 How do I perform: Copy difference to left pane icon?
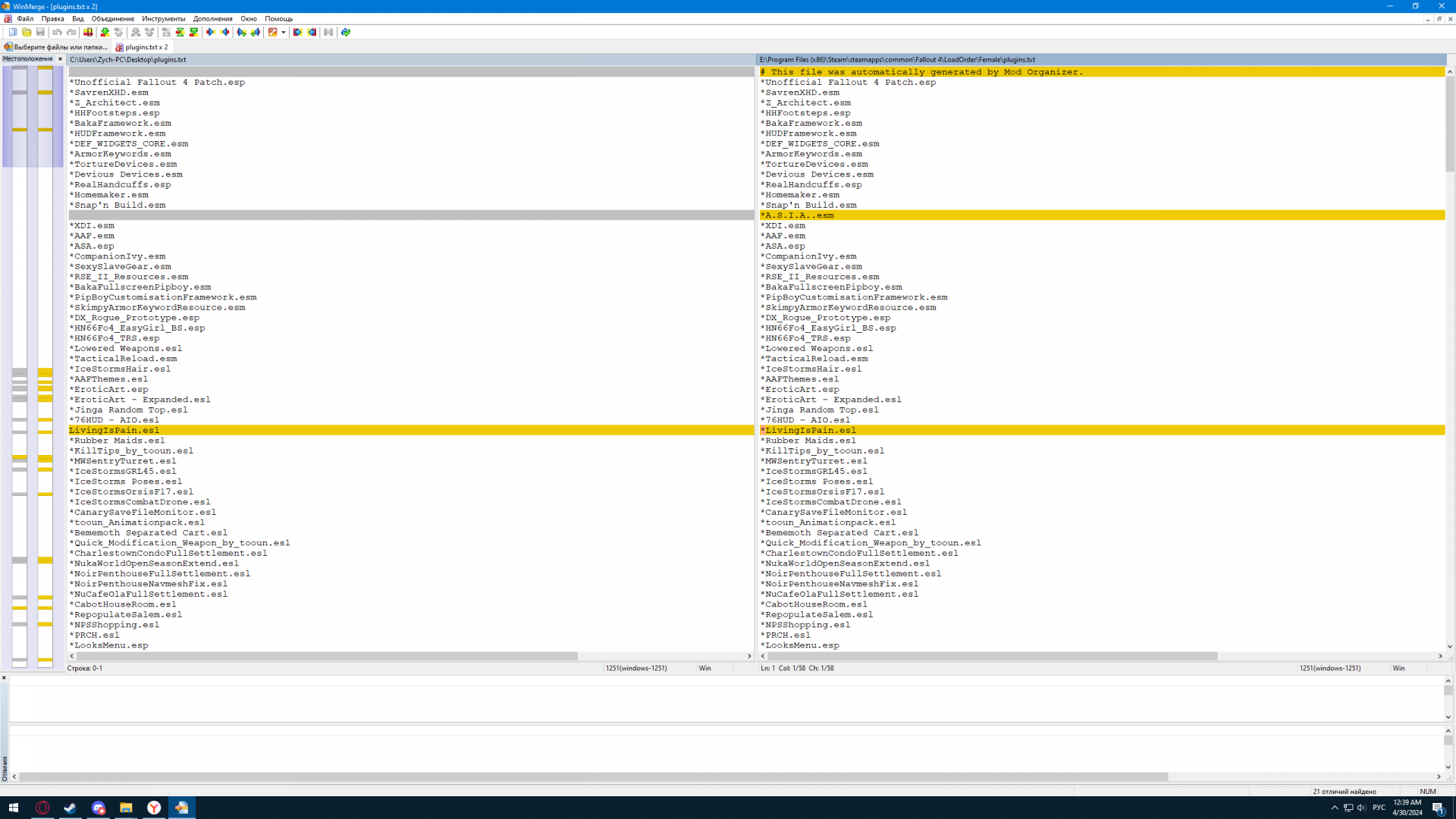tap(225, 32)
